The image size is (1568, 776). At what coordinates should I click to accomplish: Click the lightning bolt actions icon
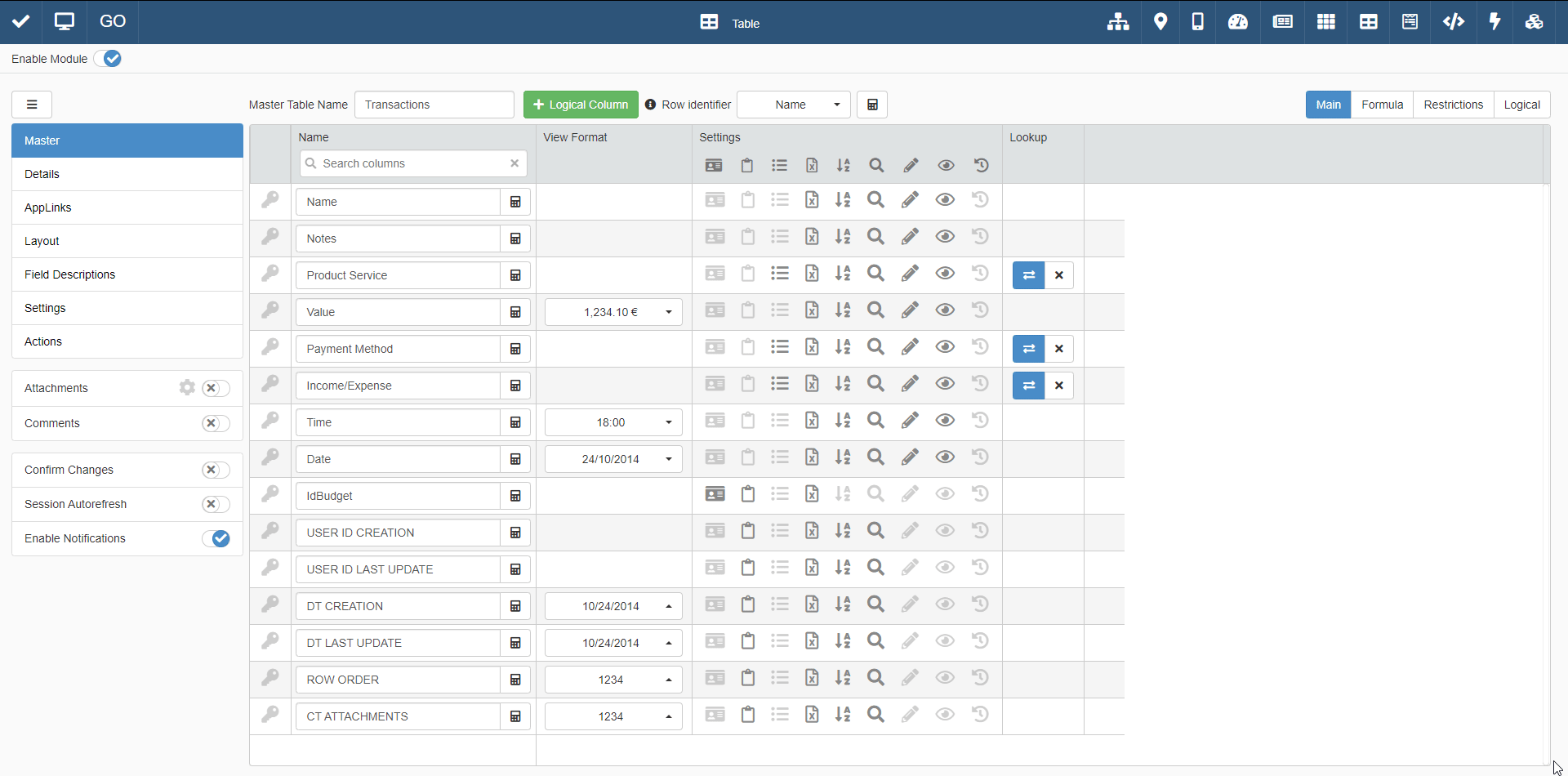coord(1494,22)
